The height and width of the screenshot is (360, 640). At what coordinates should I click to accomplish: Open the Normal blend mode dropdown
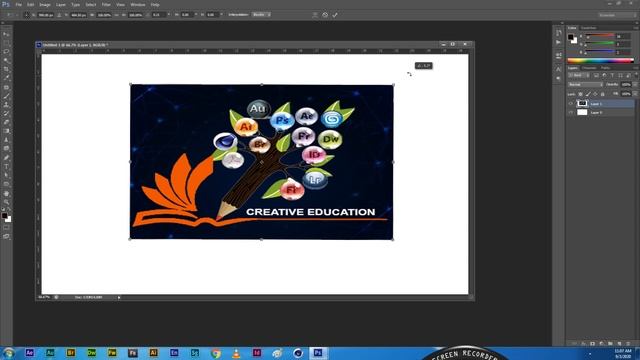(x=585, y=84)
